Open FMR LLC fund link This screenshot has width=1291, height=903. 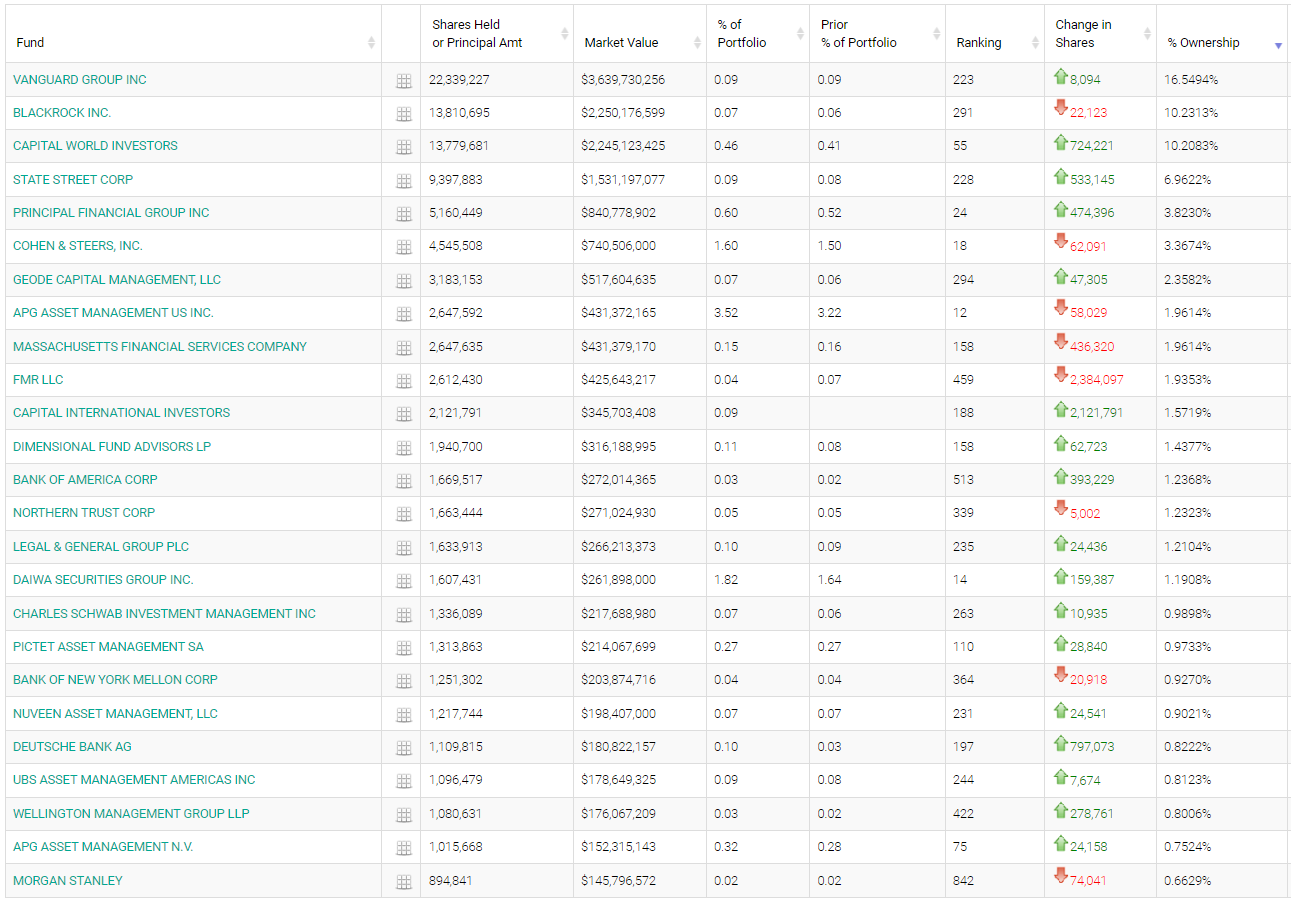pos(38,379)
